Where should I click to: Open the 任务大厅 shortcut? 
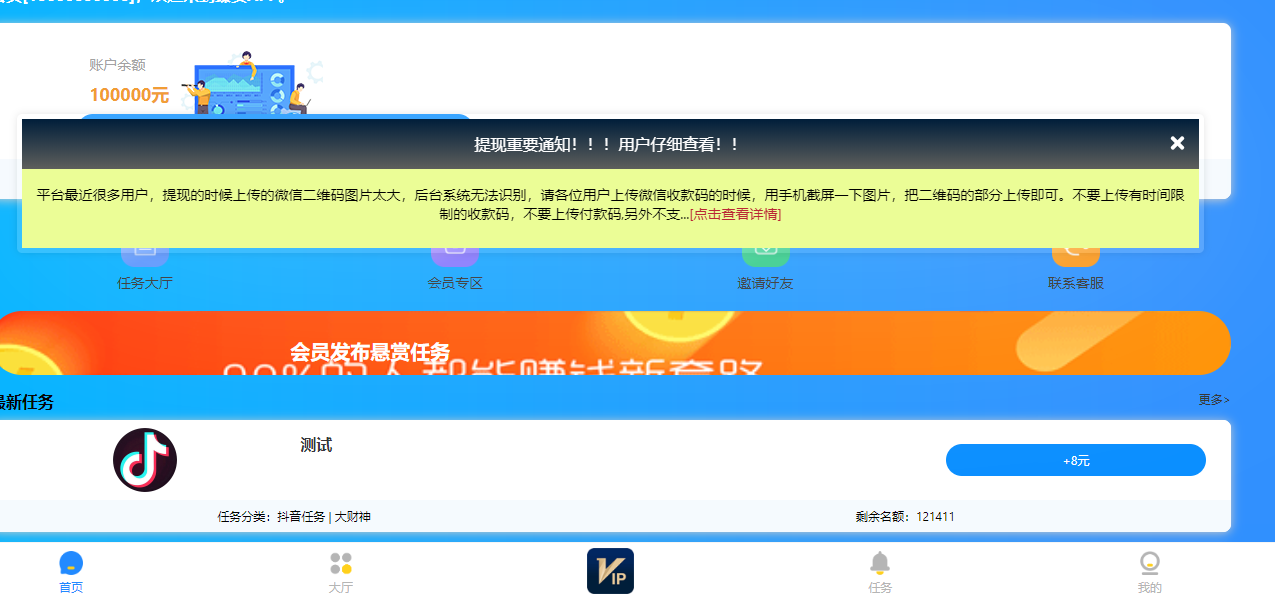click(145, 270)
